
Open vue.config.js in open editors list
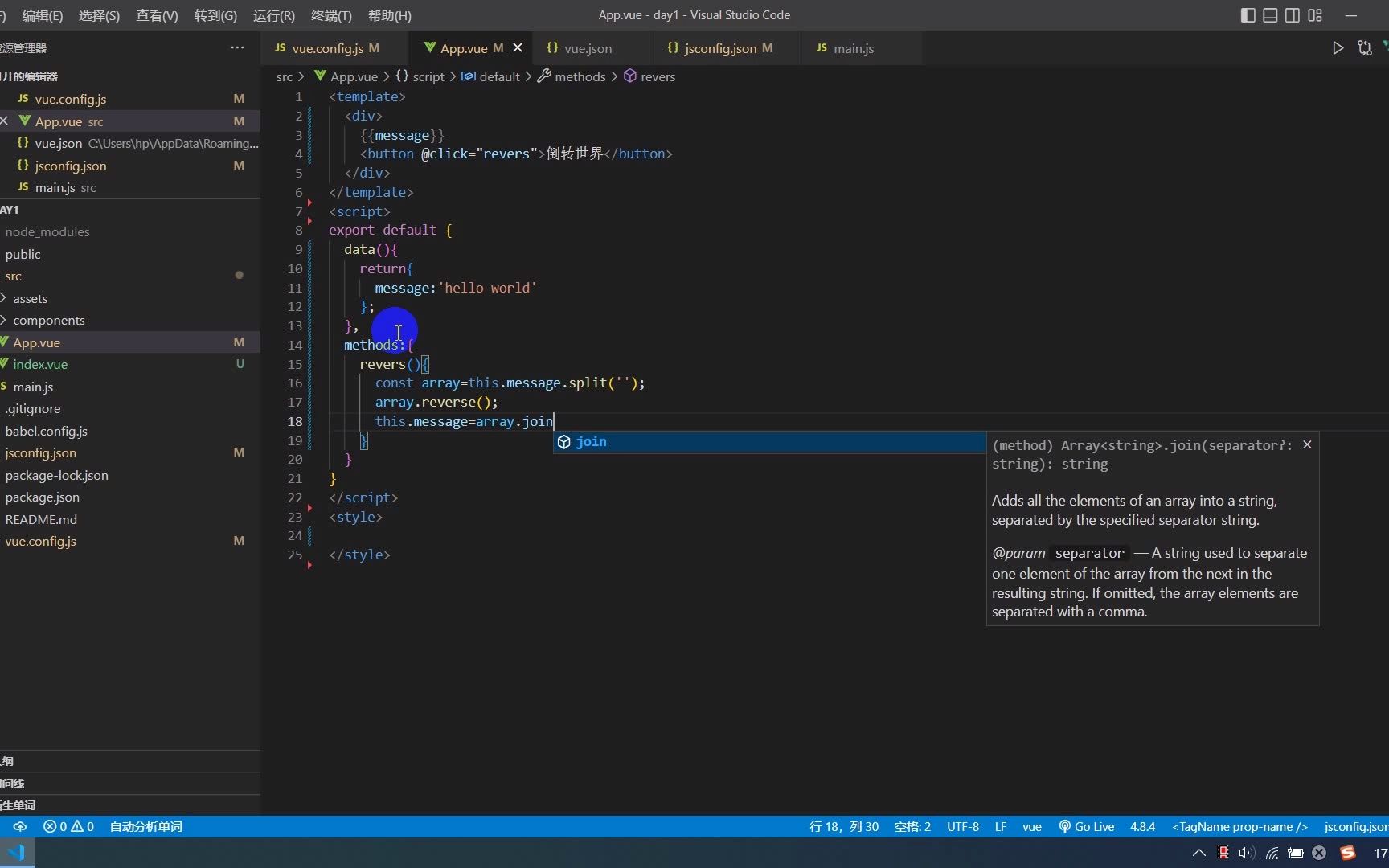tap(130, 99)
